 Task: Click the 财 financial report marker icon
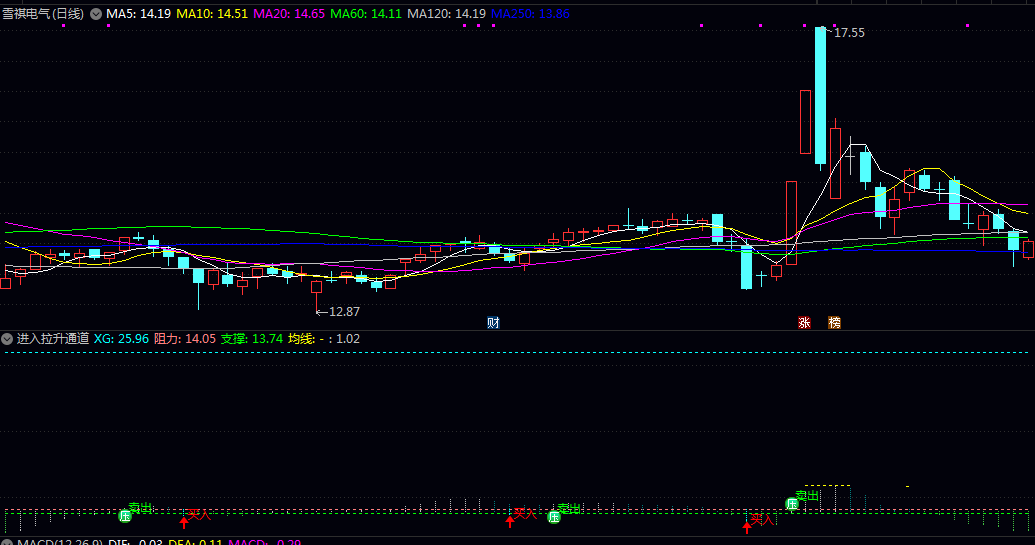coord(493,323)
